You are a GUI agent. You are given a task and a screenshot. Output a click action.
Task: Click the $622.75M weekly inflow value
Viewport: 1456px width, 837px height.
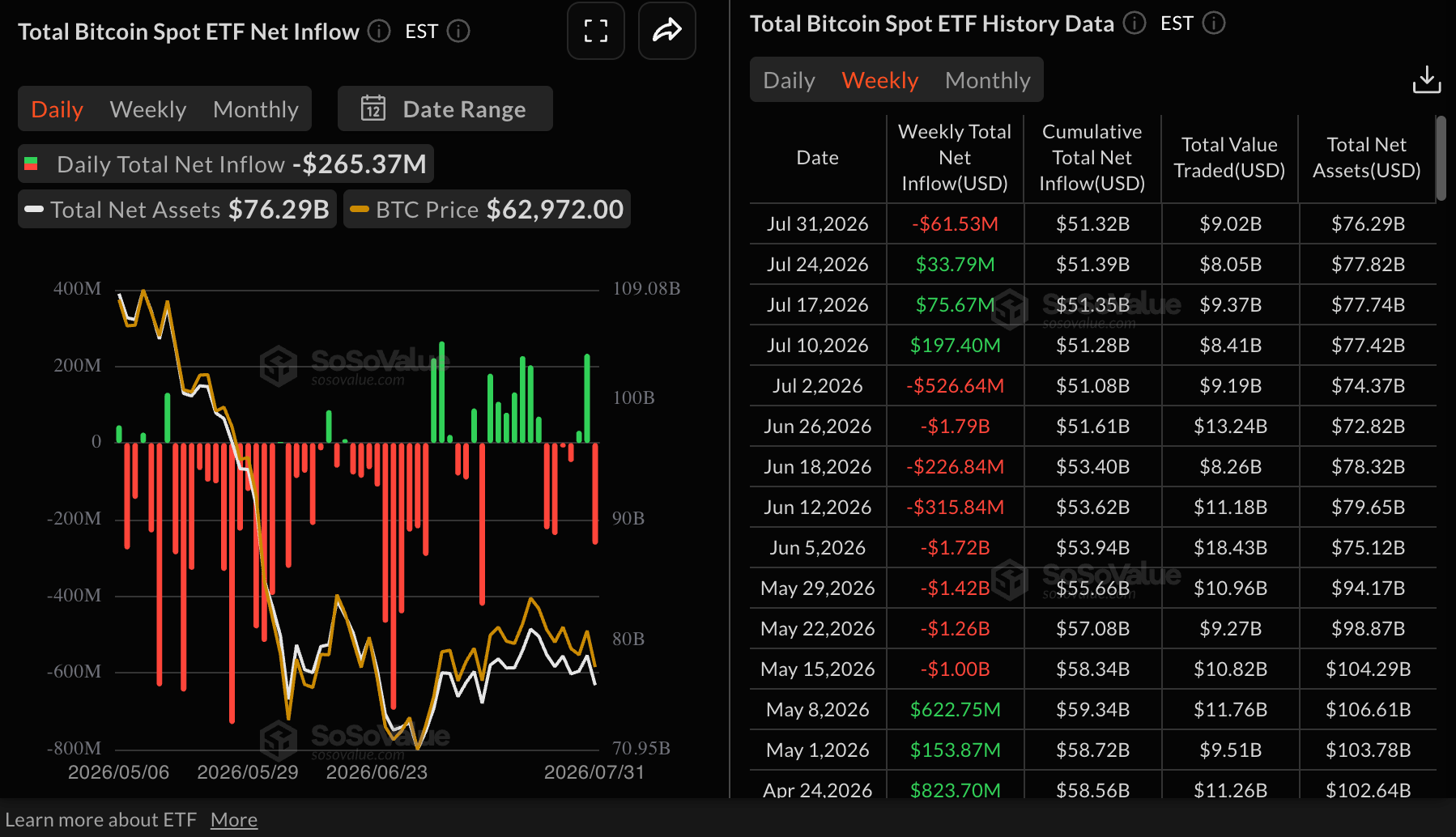pos(955,709)
